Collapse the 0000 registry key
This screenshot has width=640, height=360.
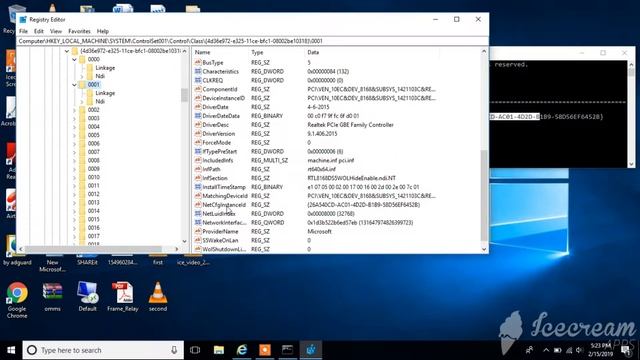click(x=74, y=60)
